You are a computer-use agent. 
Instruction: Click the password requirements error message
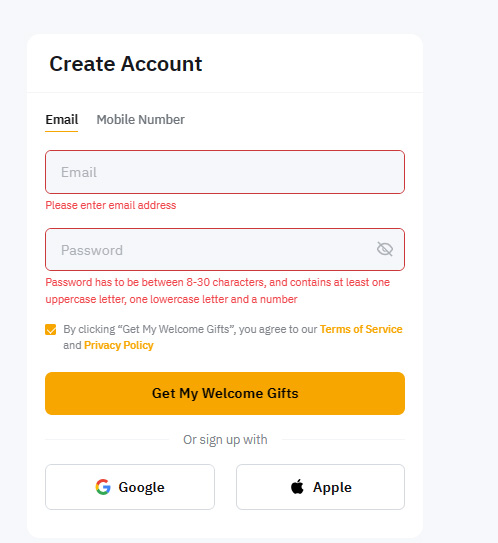click(x=217, y=291)
